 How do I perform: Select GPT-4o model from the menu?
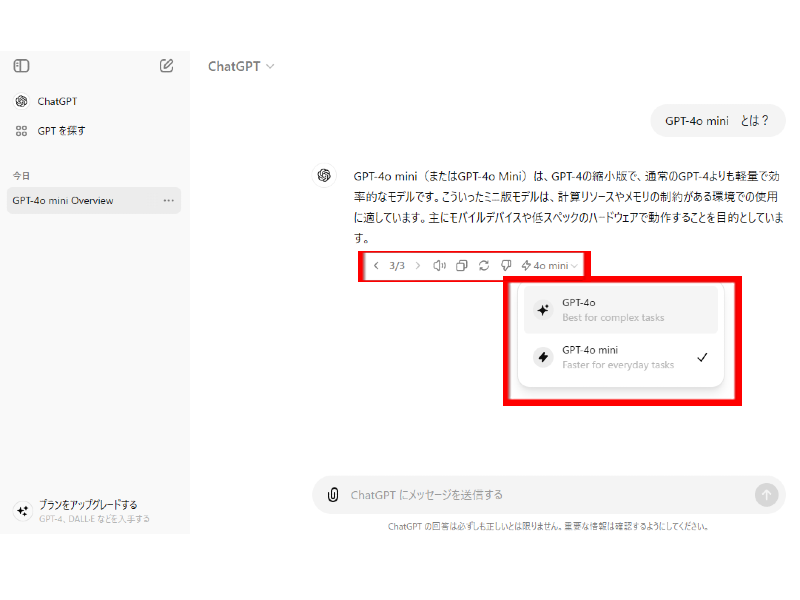(x=620, y=310)
